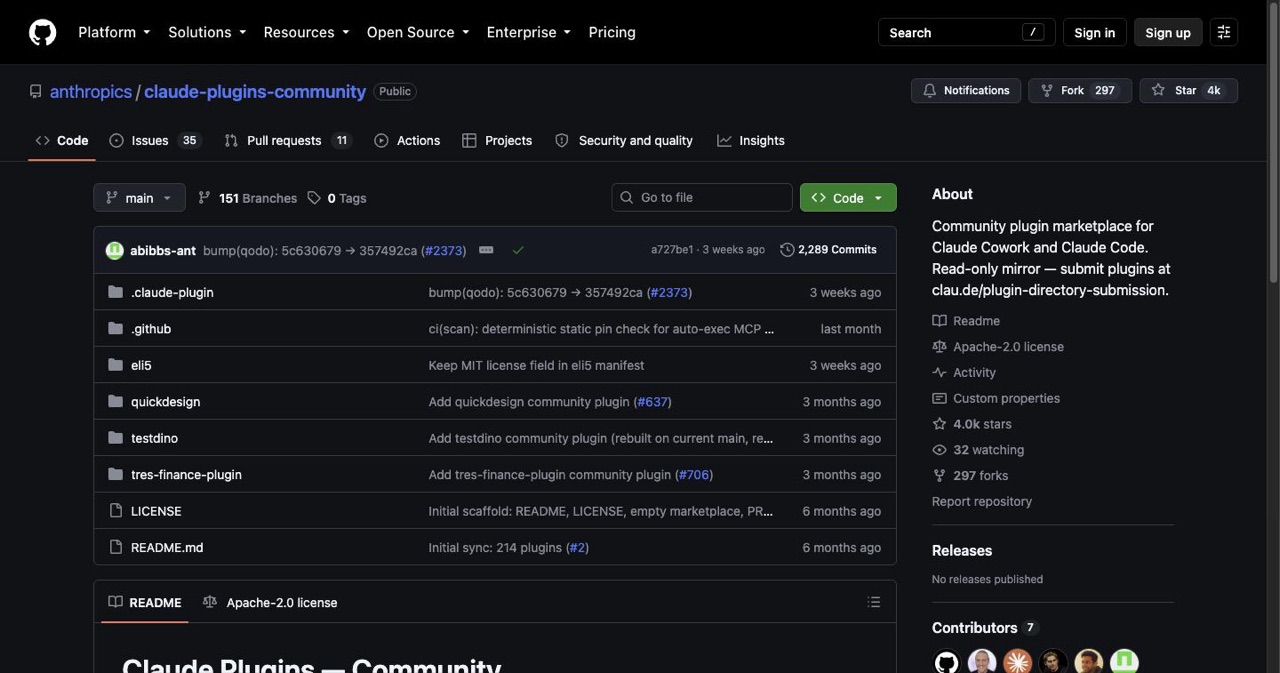Open the appearance settings icon button

(1224, 32)
